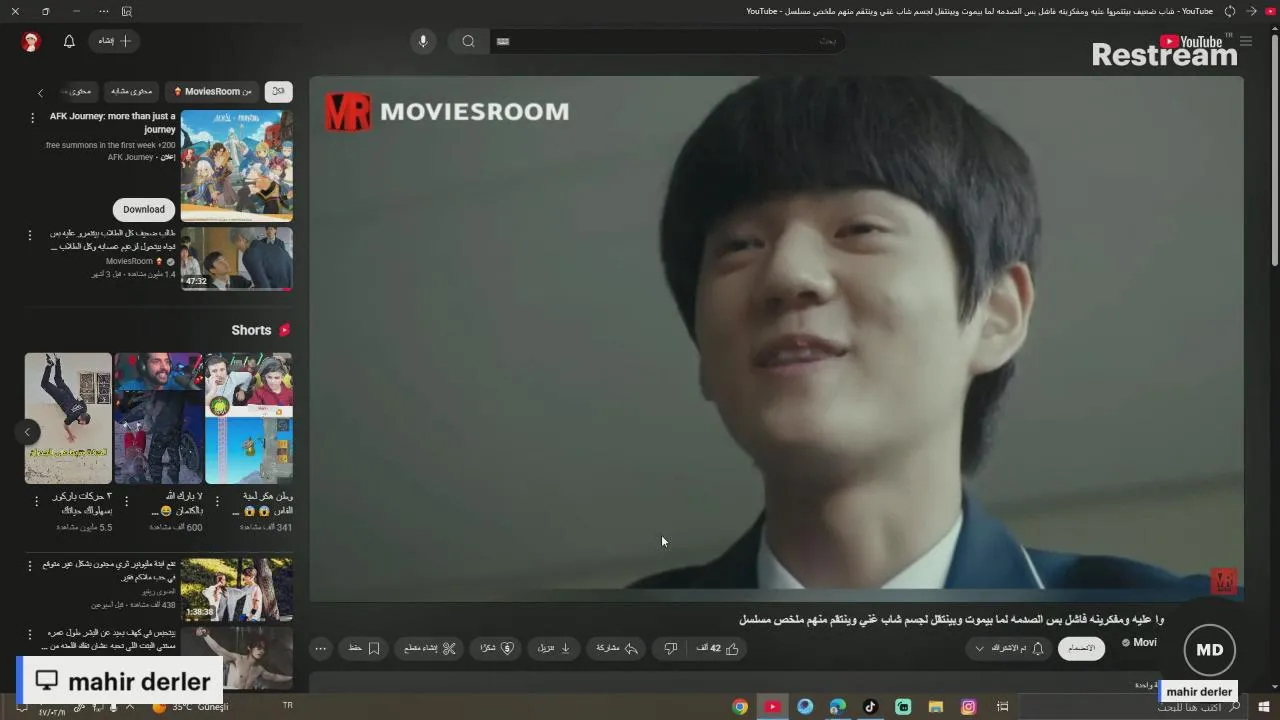Screen dimensions: 1280x720
Task: Click the MoviesRoom watermark in video corner
Action: point(1224,581)
